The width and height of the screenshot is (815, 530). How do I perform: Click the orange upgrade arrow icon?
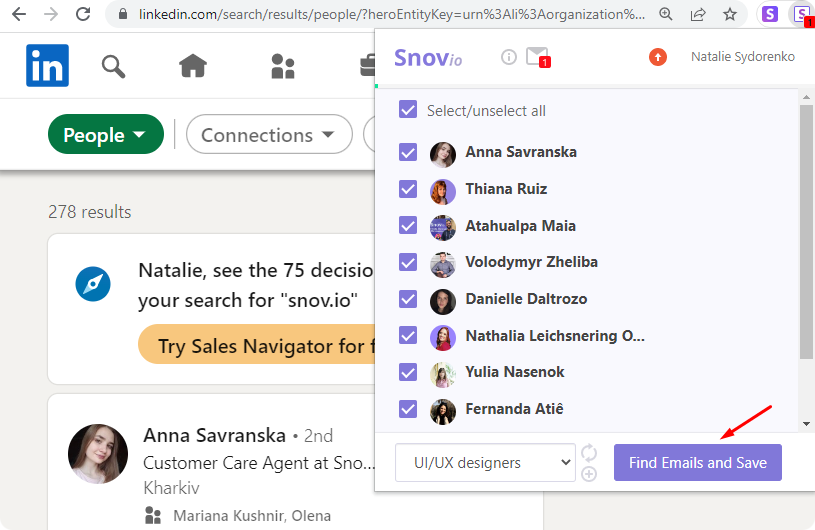pos(658,57)
